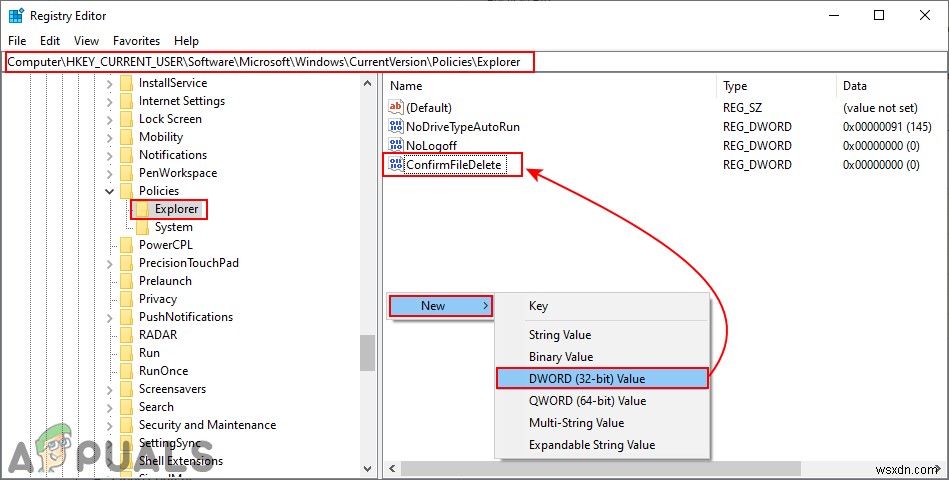The width and height of the screenshot is (949, 480).
Task: Click the Internet Settings folder icon
Action: [126, 101]
